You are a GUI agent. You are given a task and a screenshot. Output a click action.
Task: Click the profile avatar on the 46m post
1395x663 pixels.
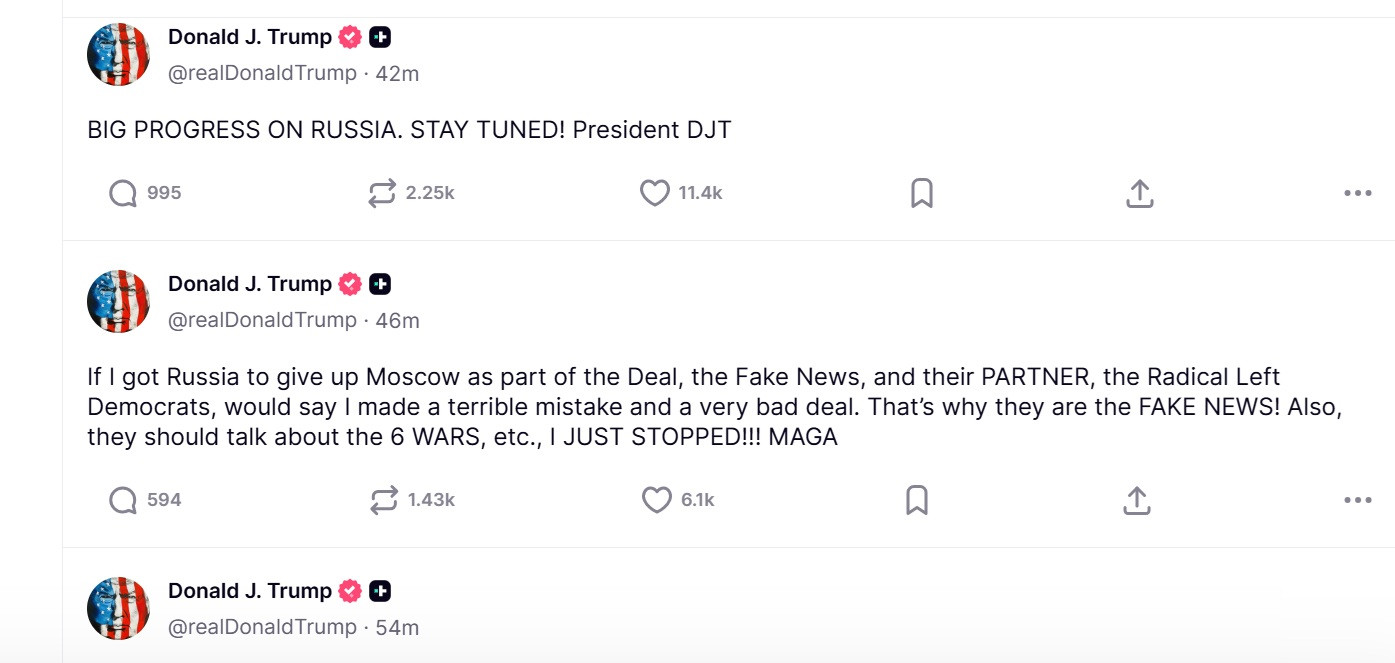118,301
